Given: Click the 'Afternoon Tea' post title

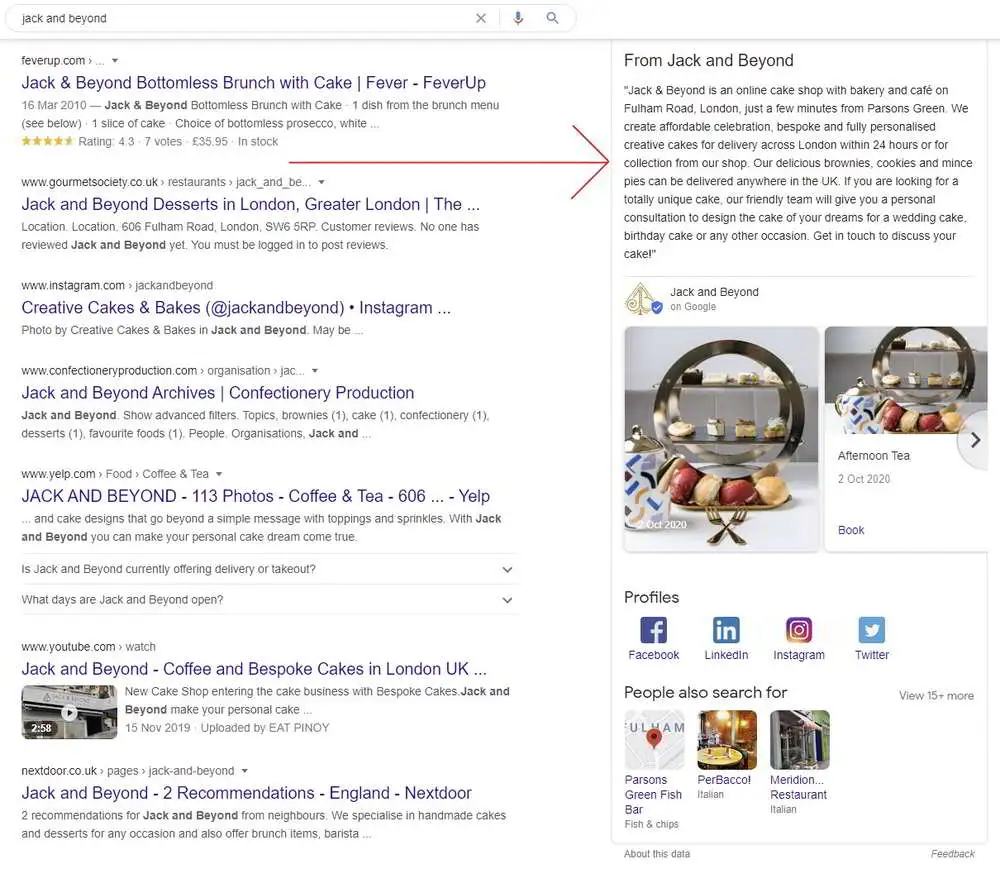Looking at the screenshot, I should pyautogui.click(x=874, y=456).
